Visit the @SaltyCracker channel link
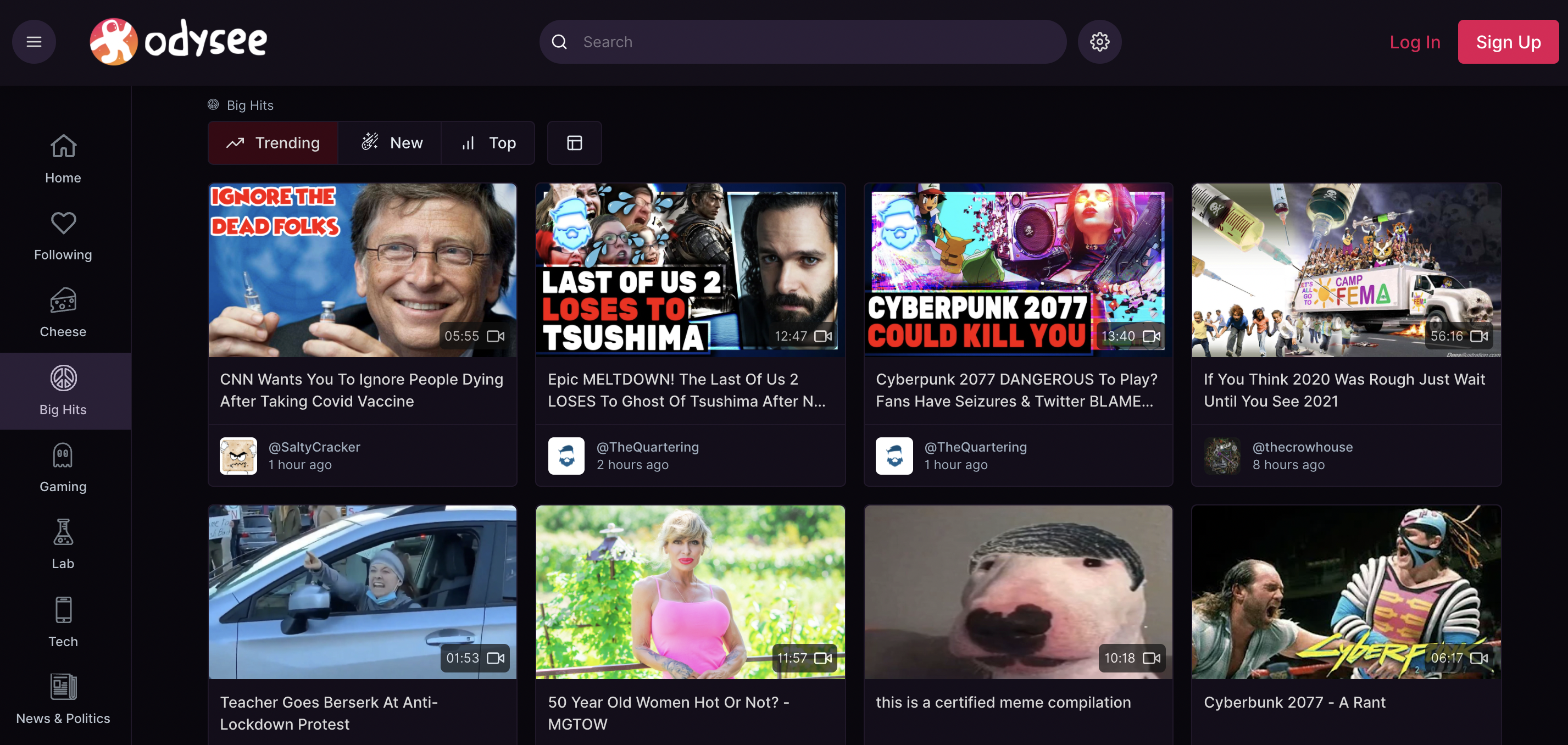 [315, 447]
